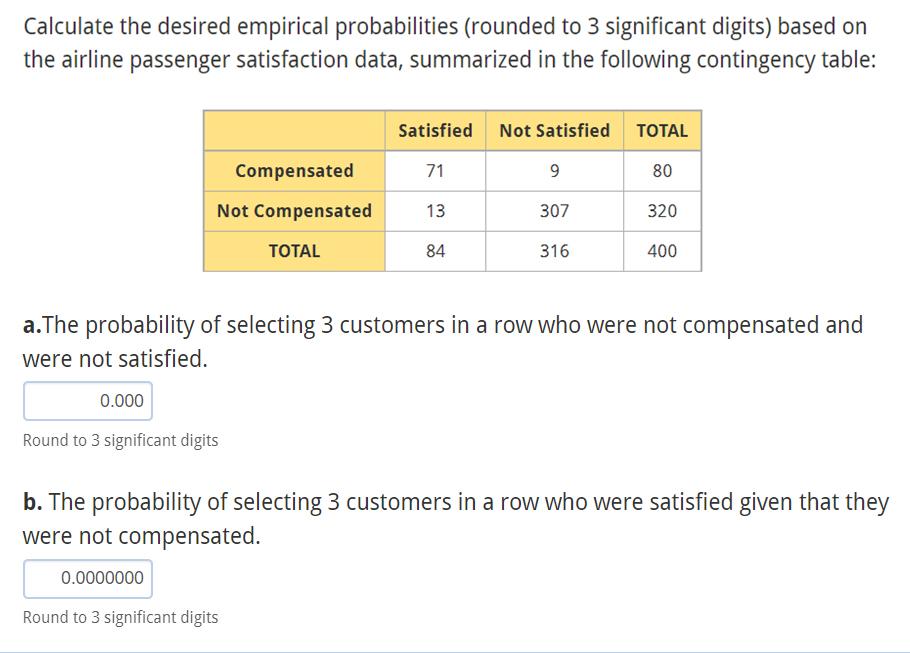Click the cell with column total 316
The image size is (910, 653).
tap(554, 251)
